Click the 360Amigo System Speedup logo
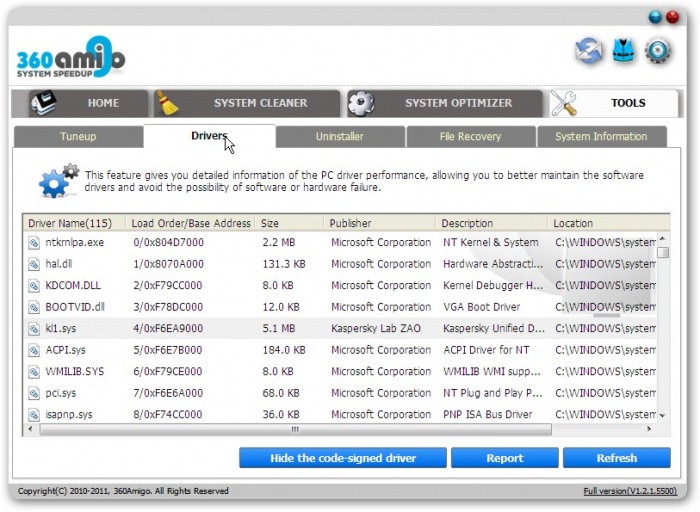This screenshot has height=512, width=700. click(x=70, y=61)
